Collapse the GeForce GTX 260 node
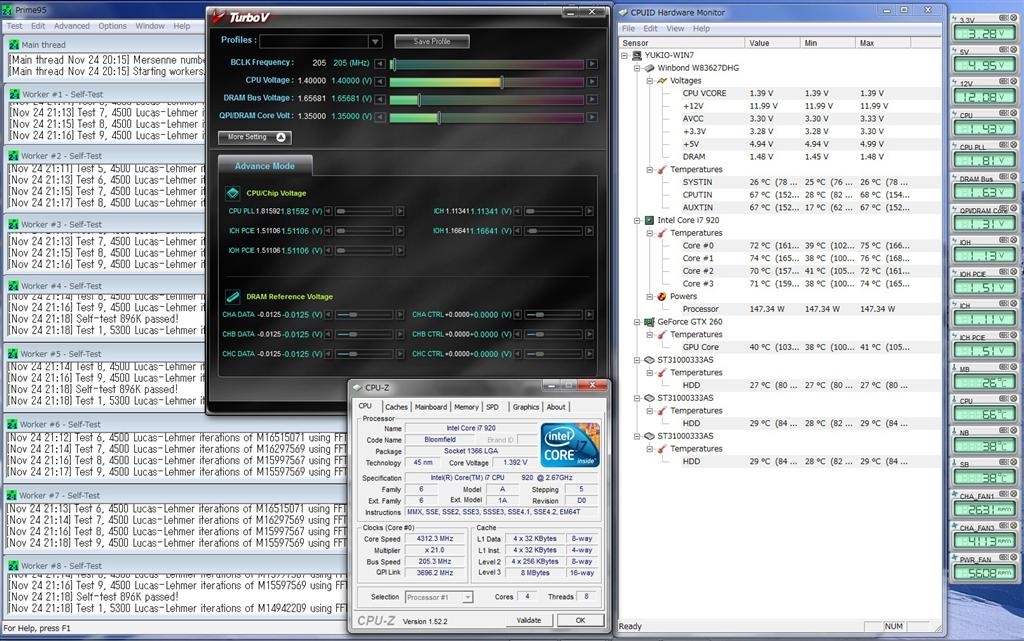 [x=637, y=322]
